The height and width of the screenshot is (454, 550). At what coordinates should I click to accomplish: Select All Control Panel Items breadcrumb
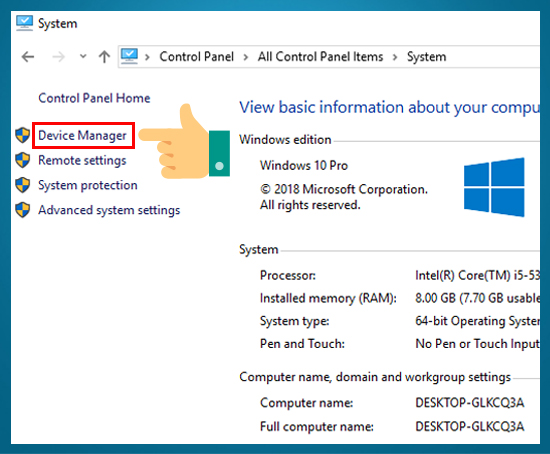click(320, 56)
